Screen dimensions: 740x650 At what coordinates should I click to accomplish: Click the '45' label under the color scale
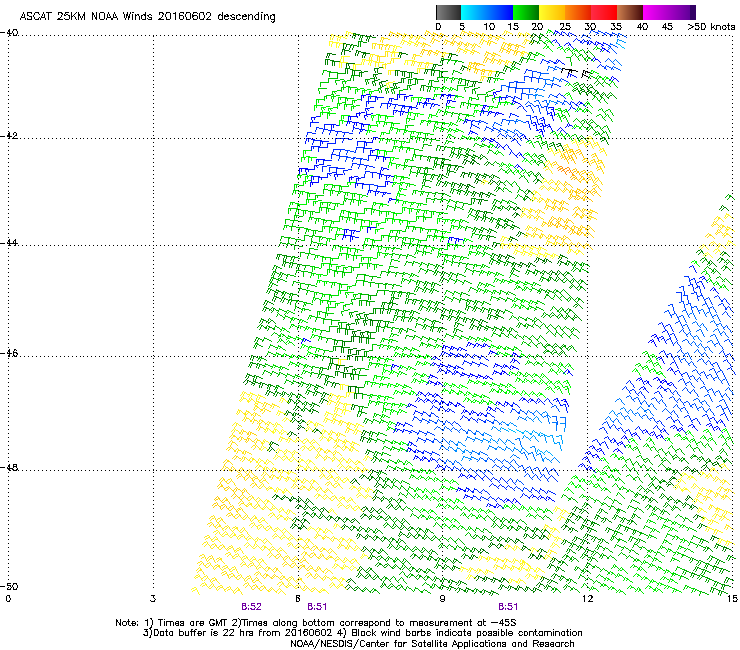pos(667,27)
